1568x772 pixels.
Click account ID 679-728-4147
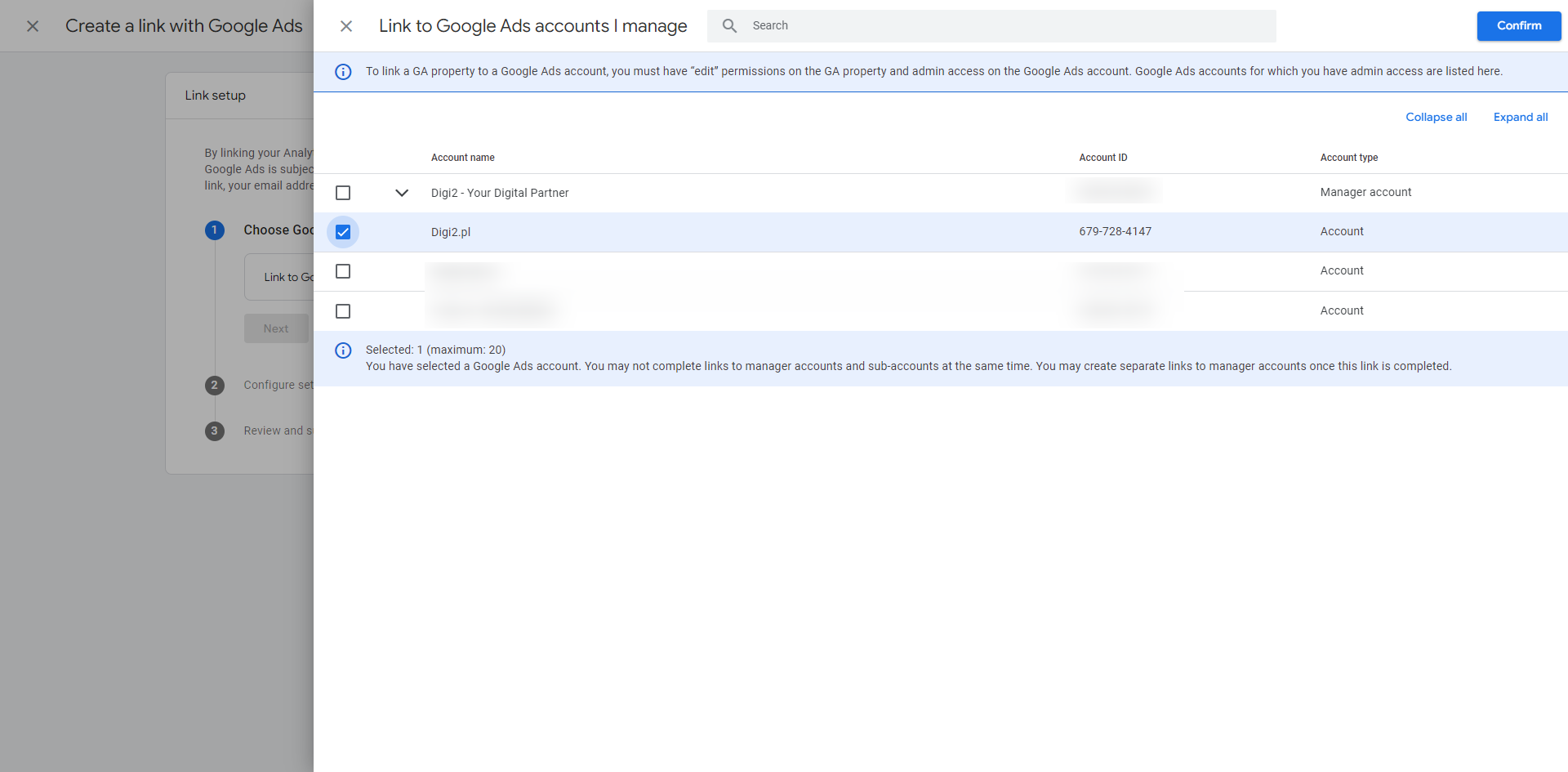[1115, 231]
